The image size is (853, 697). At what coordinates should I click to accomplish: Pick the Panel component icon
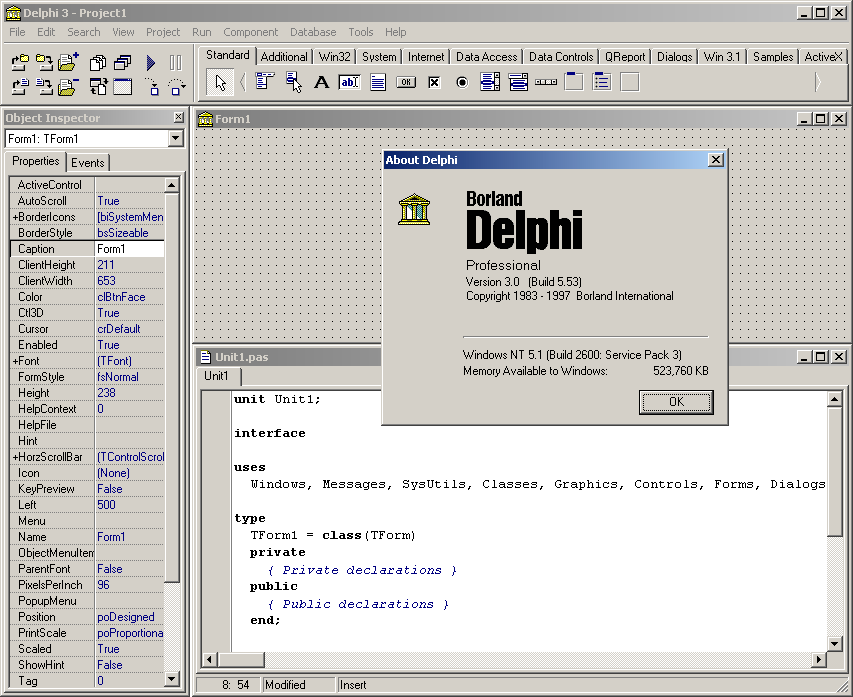point(630,82)
